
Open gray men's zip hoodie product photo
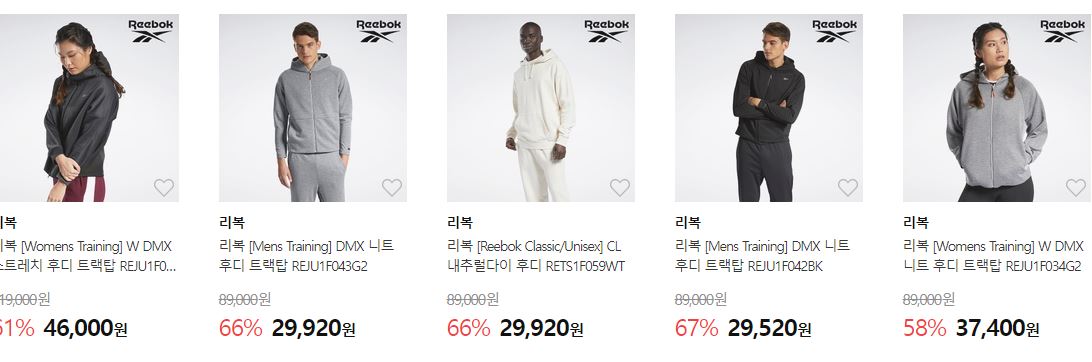click(x=313, y=108)
